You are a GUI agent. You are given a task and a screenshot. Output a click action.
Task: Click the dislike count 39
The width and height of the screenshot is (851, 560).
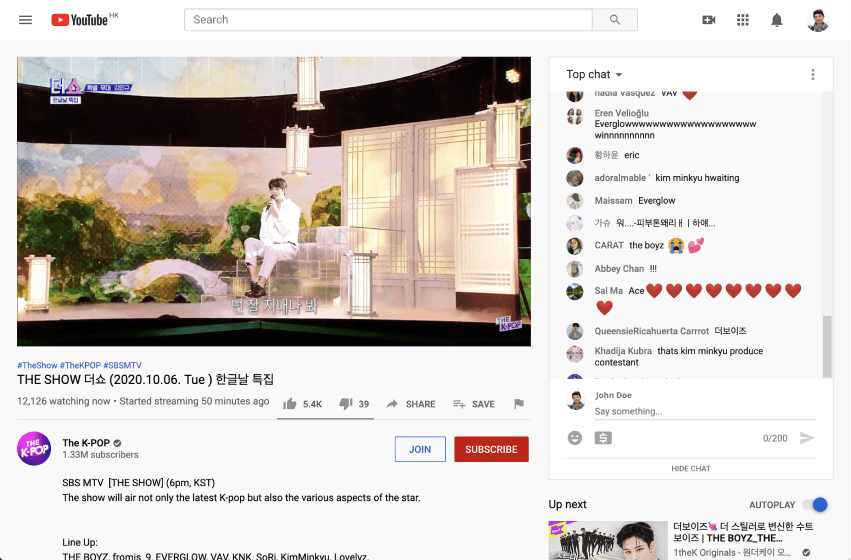click(x=364, y=404)
